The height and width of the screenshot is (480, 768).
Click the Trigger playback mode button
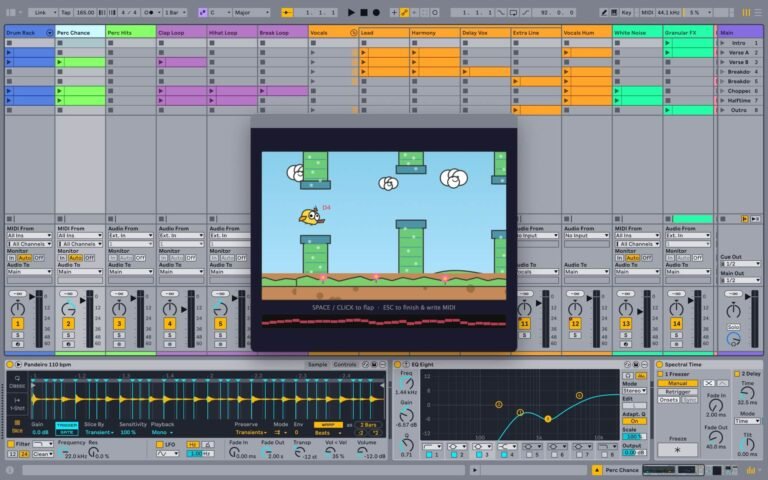pyautogui.click(x=67, y=425)
